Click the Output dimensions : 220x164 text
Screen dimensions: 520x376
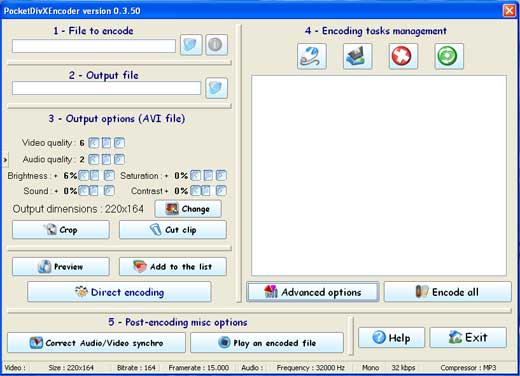click(x=78, y=209)
